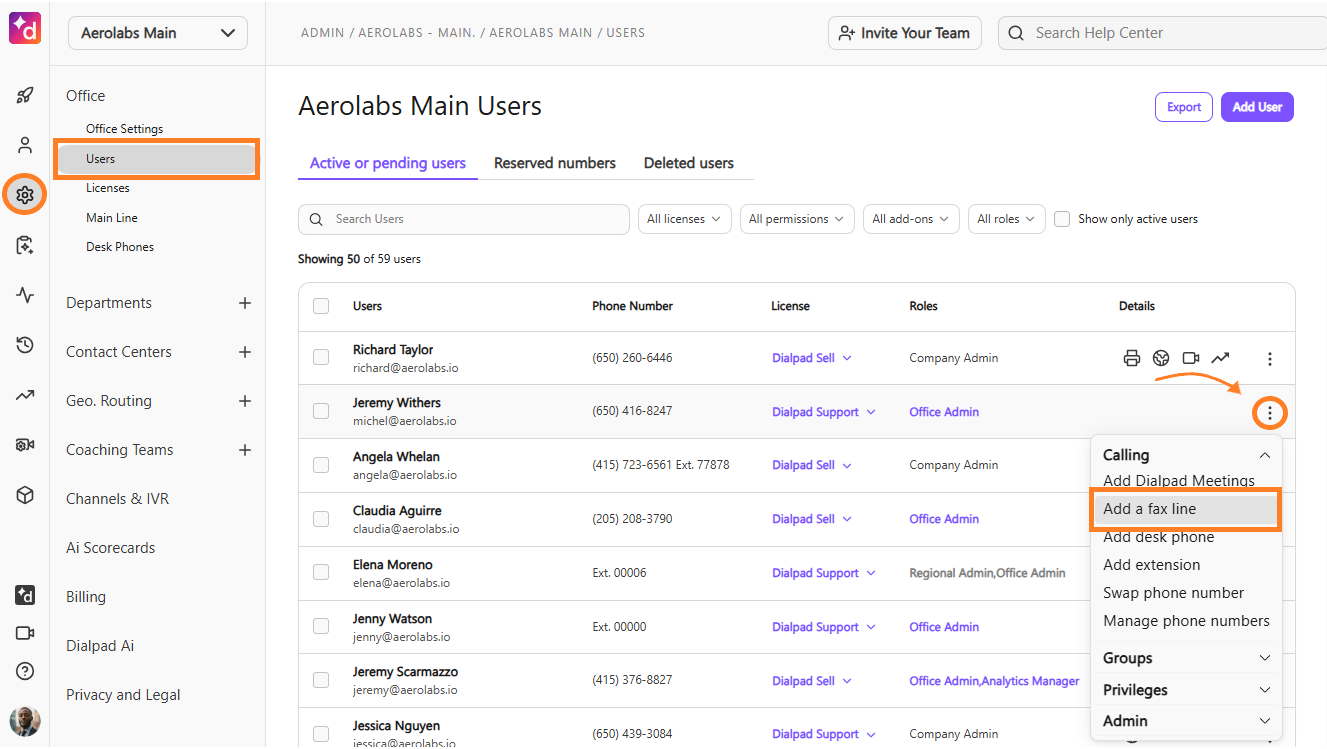
Task: Open the activity pulse icon in left rail
Action: (25, 295)
